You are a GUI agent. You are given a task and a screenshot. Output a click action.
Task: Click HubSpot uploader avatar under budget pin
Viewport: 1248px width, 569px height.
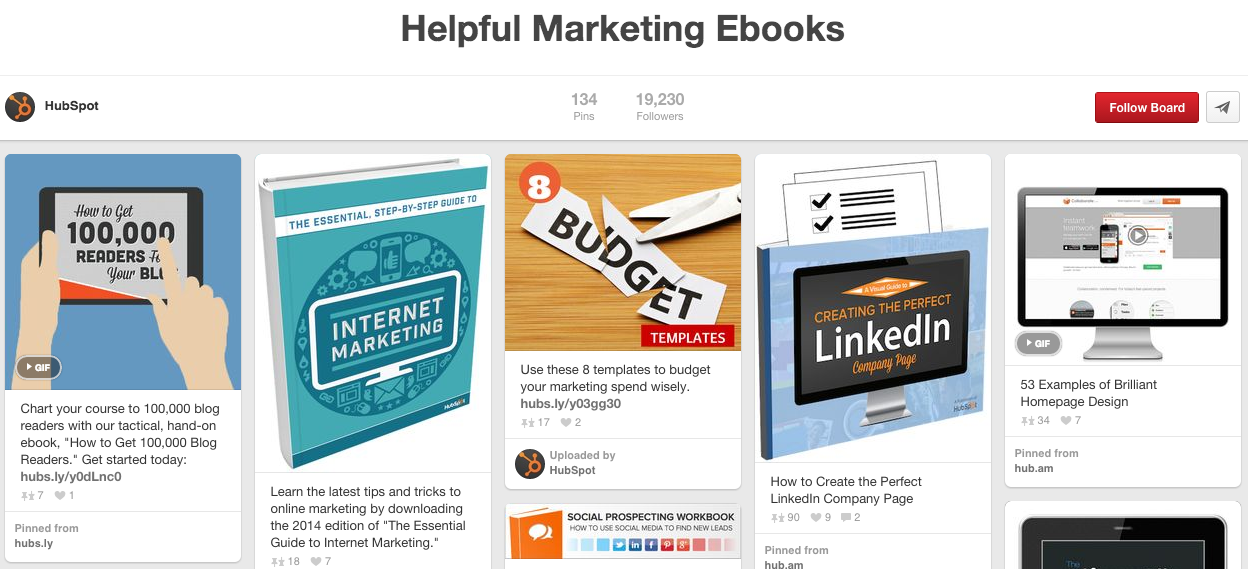pos(530,463)
